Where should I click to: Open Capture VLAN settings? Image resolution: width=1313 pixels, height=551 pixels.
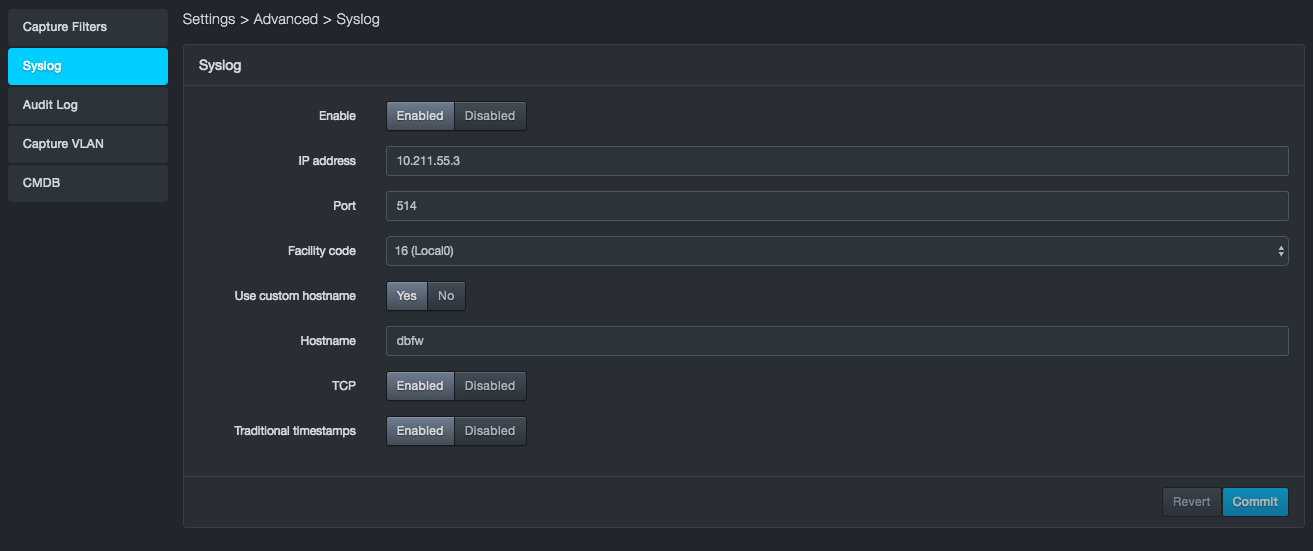pos(88,144)
